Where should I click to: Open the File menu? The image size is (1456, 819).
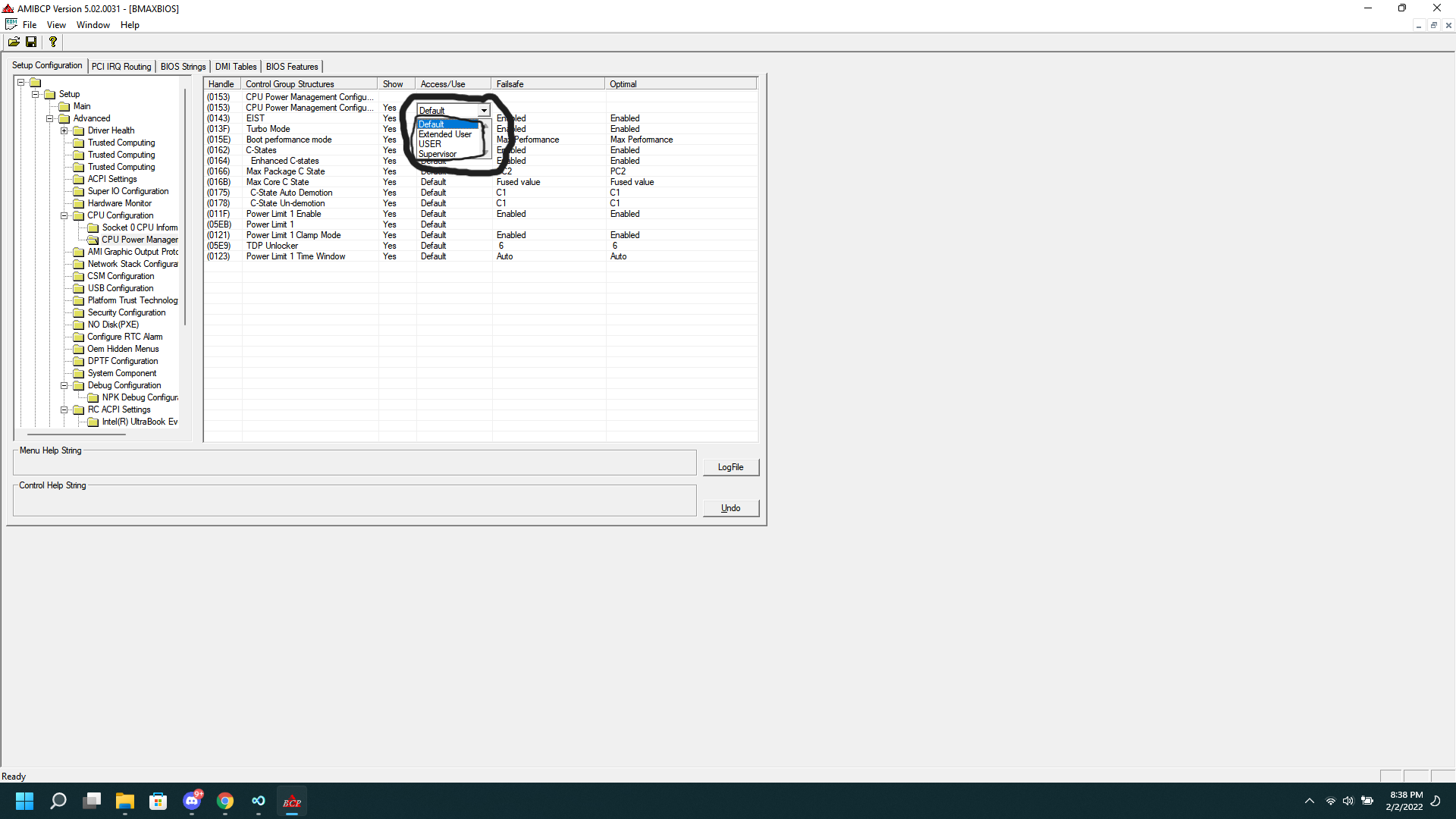pos(30,25)
